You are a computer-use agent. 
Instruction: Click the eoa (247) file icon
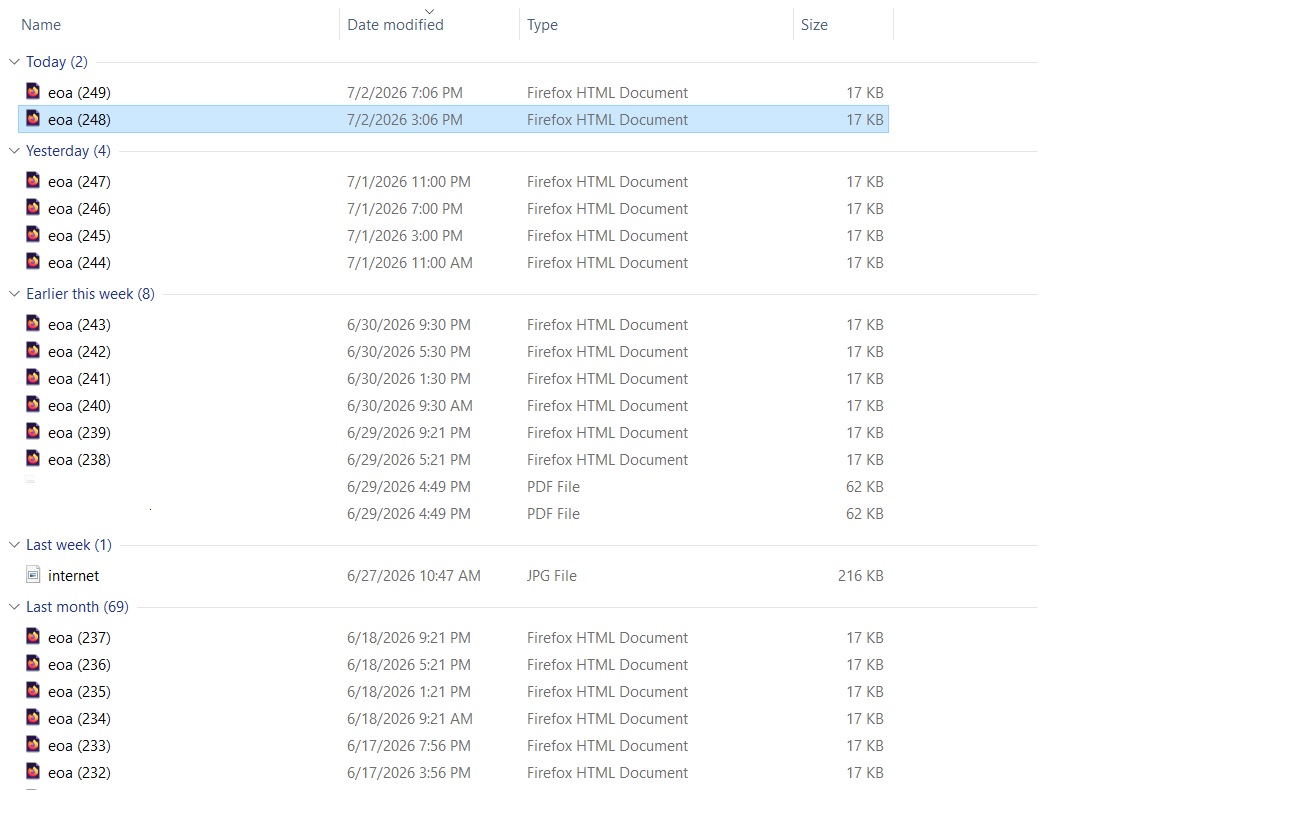click(33, 180)
